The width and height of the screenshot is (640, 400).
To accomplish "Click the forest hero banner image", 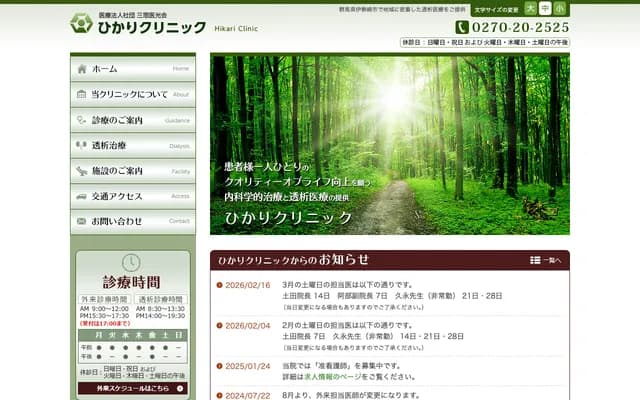I will pyautogui.click(x=390, y=145).
